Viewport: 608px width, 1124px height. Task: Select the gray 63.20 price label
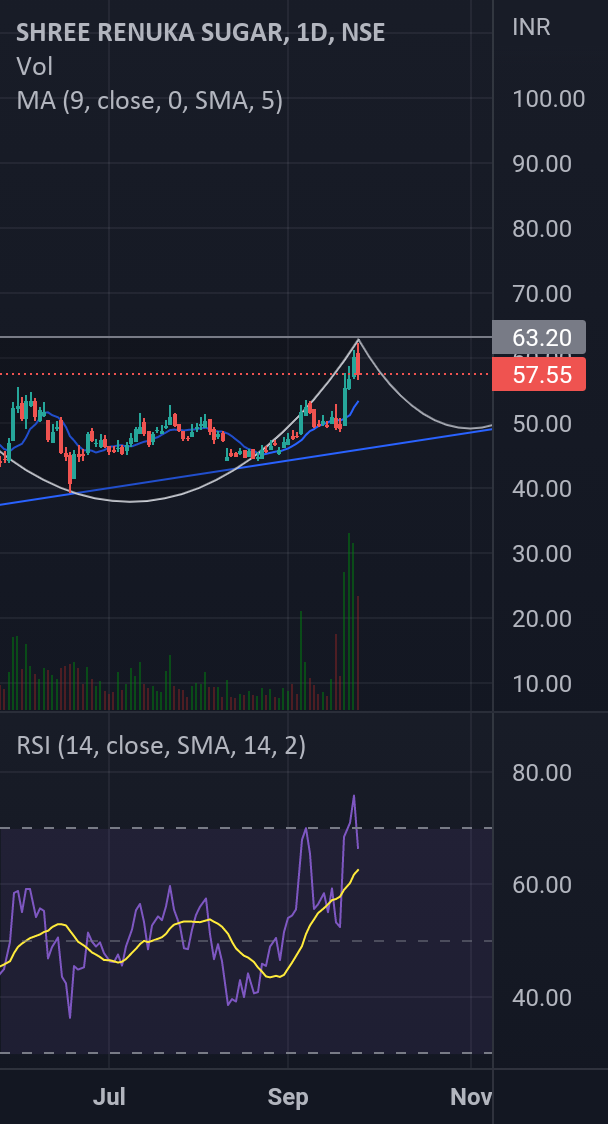coord(539,337)
